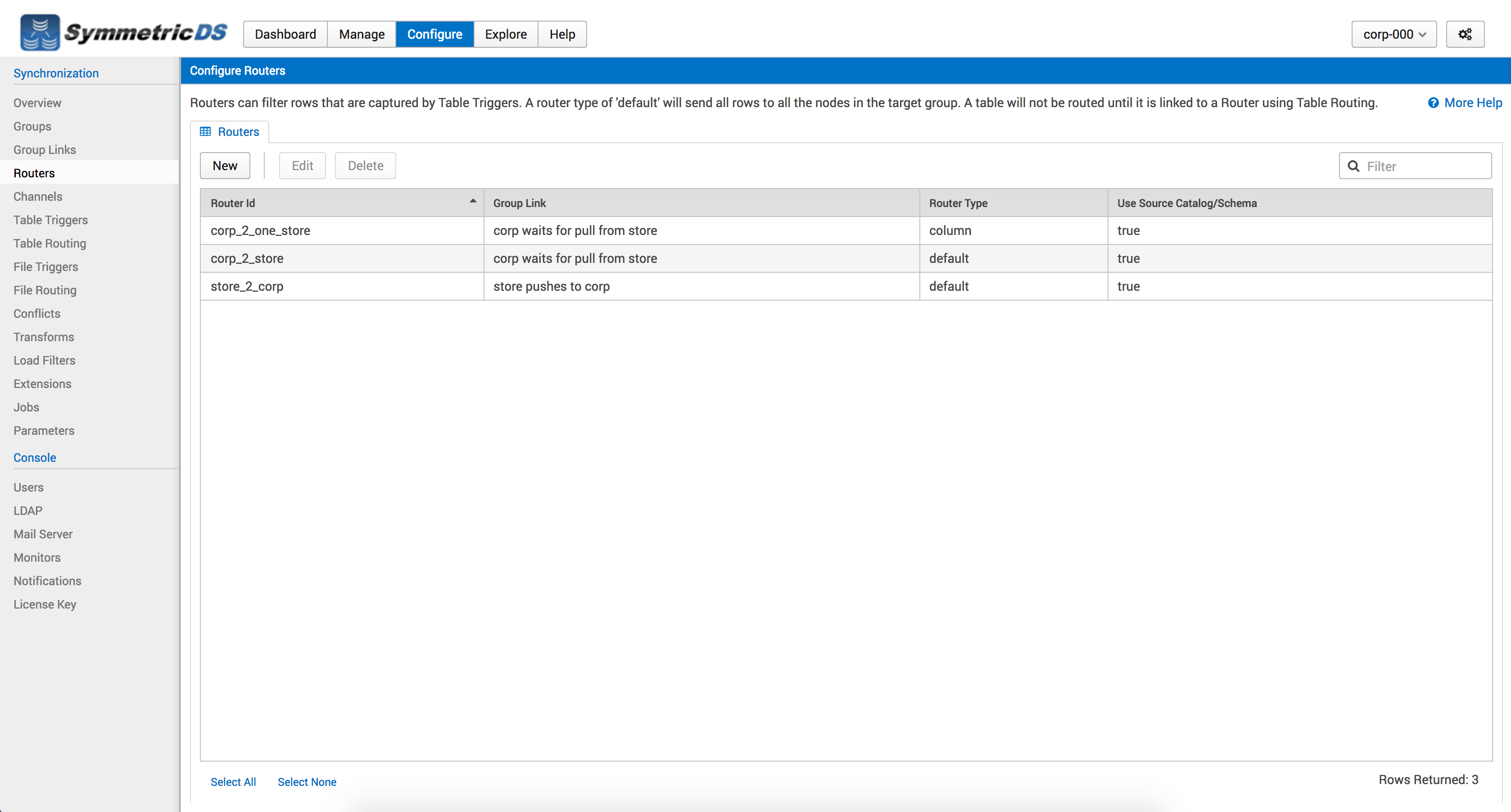Open Channels in the sidebar
1511x812 pixels.
[x=37, y=196]
